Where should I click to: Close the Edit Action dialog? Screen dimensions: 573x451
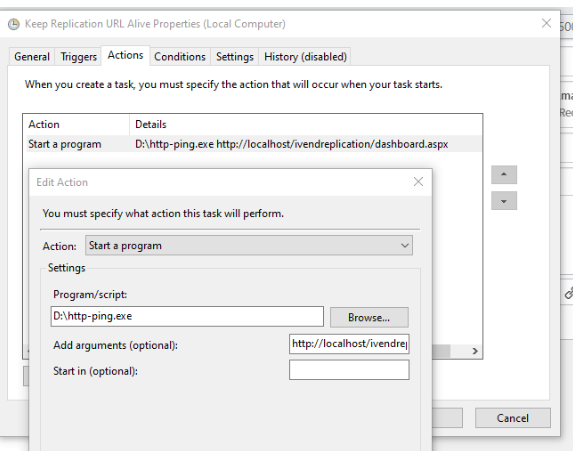(418, 182)
